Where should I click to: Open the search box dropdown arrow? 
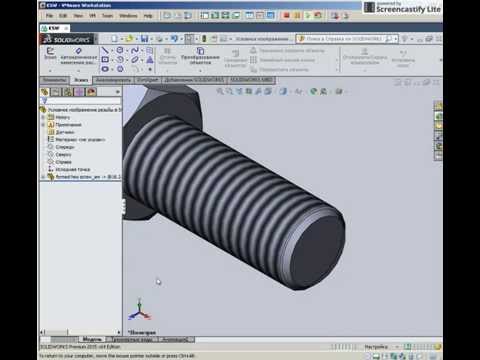click(396, 39)
